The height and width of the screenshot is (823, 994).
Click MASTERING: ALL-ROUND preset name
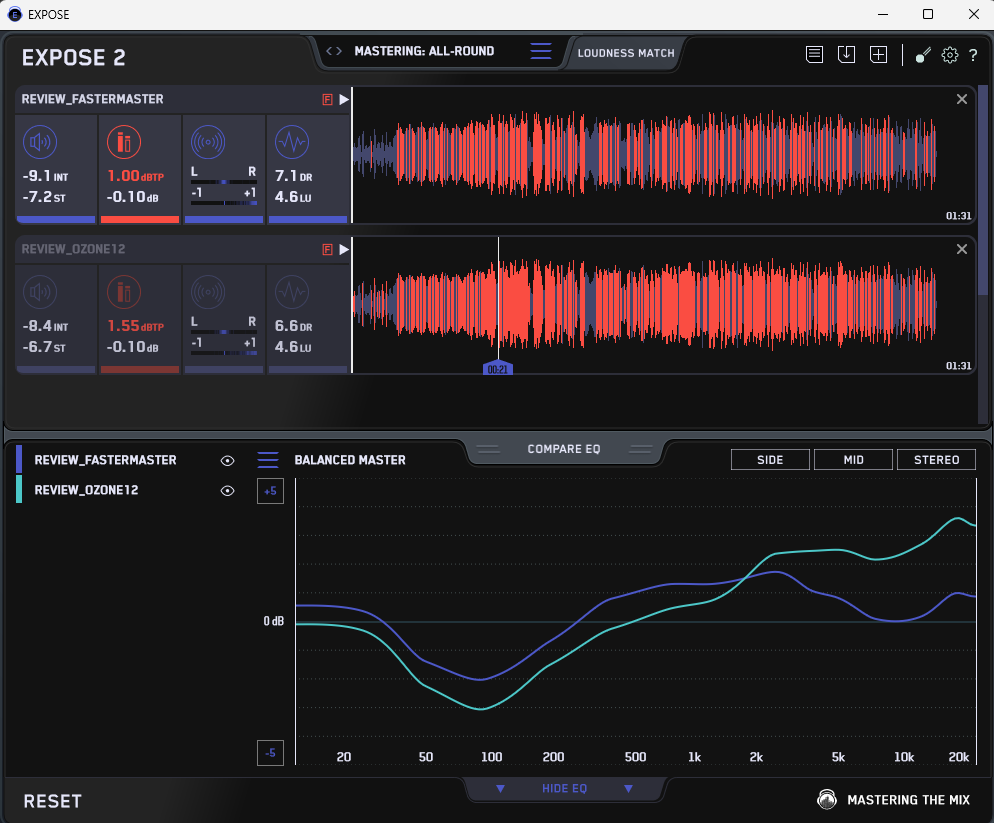[x=424, y=51]
